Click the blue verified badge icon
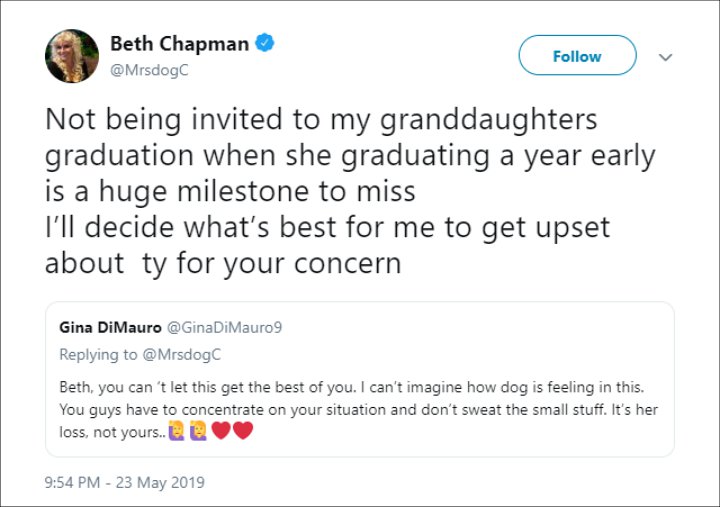This screenshot has height=507, width=720. click(x=265, y=43)
